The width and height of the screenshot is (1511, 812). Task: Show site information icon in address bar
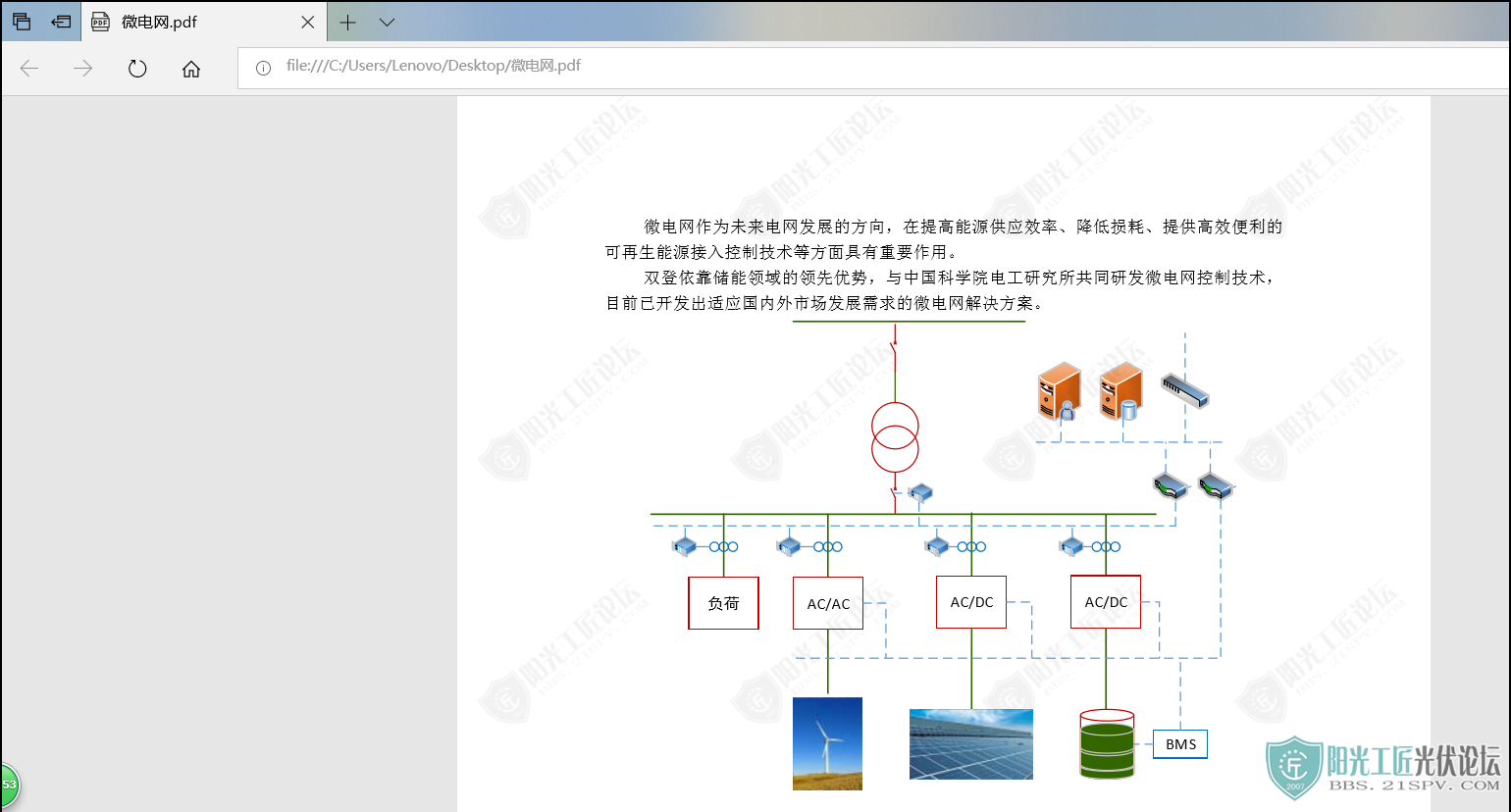click(x=263, y=68)
